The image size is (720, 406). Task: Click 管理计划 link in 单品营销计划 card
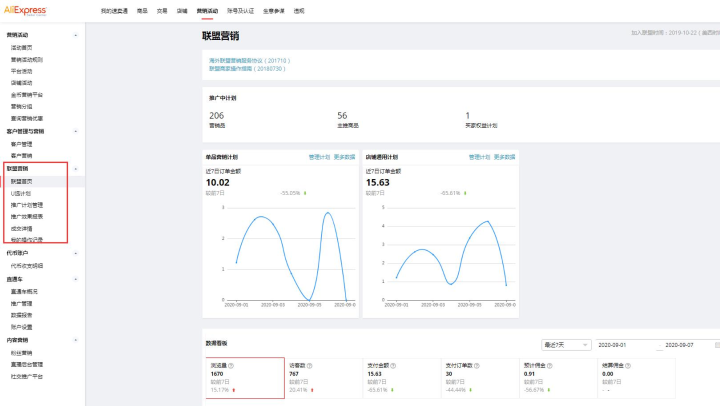[319, 157]
